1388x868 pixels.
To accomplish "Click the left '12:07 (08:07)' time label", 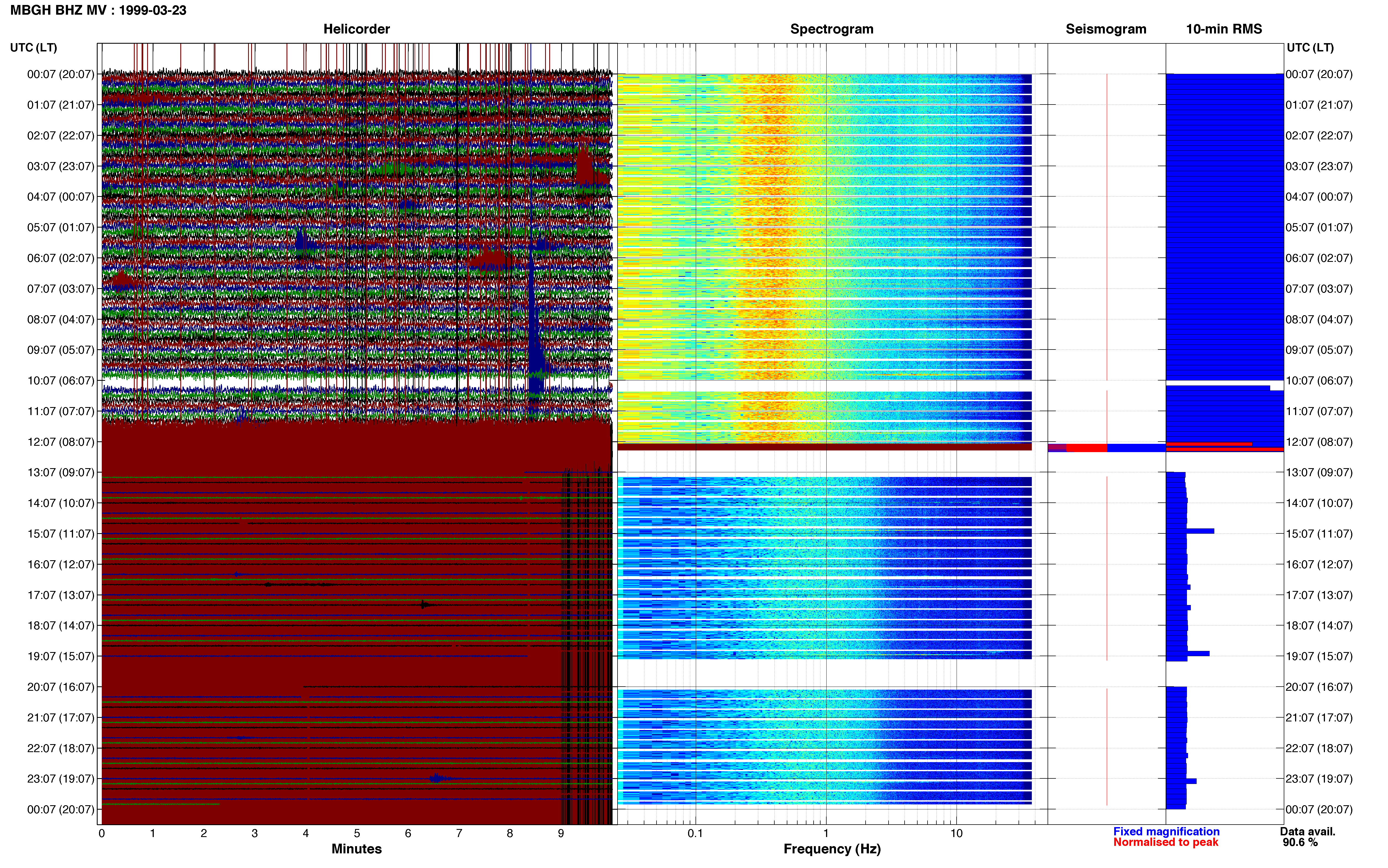I will (60, 442).
